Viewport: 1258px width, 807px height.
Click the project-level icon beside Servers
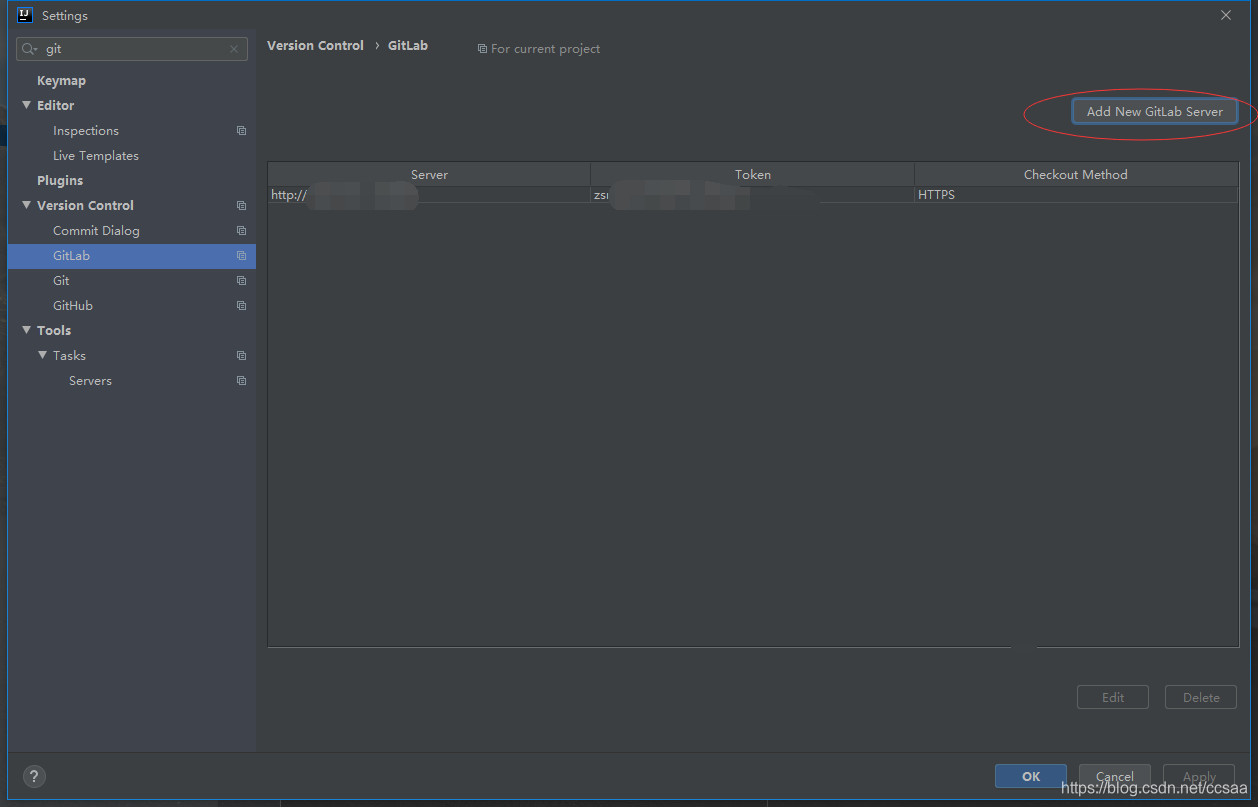(x=241, y=380)
